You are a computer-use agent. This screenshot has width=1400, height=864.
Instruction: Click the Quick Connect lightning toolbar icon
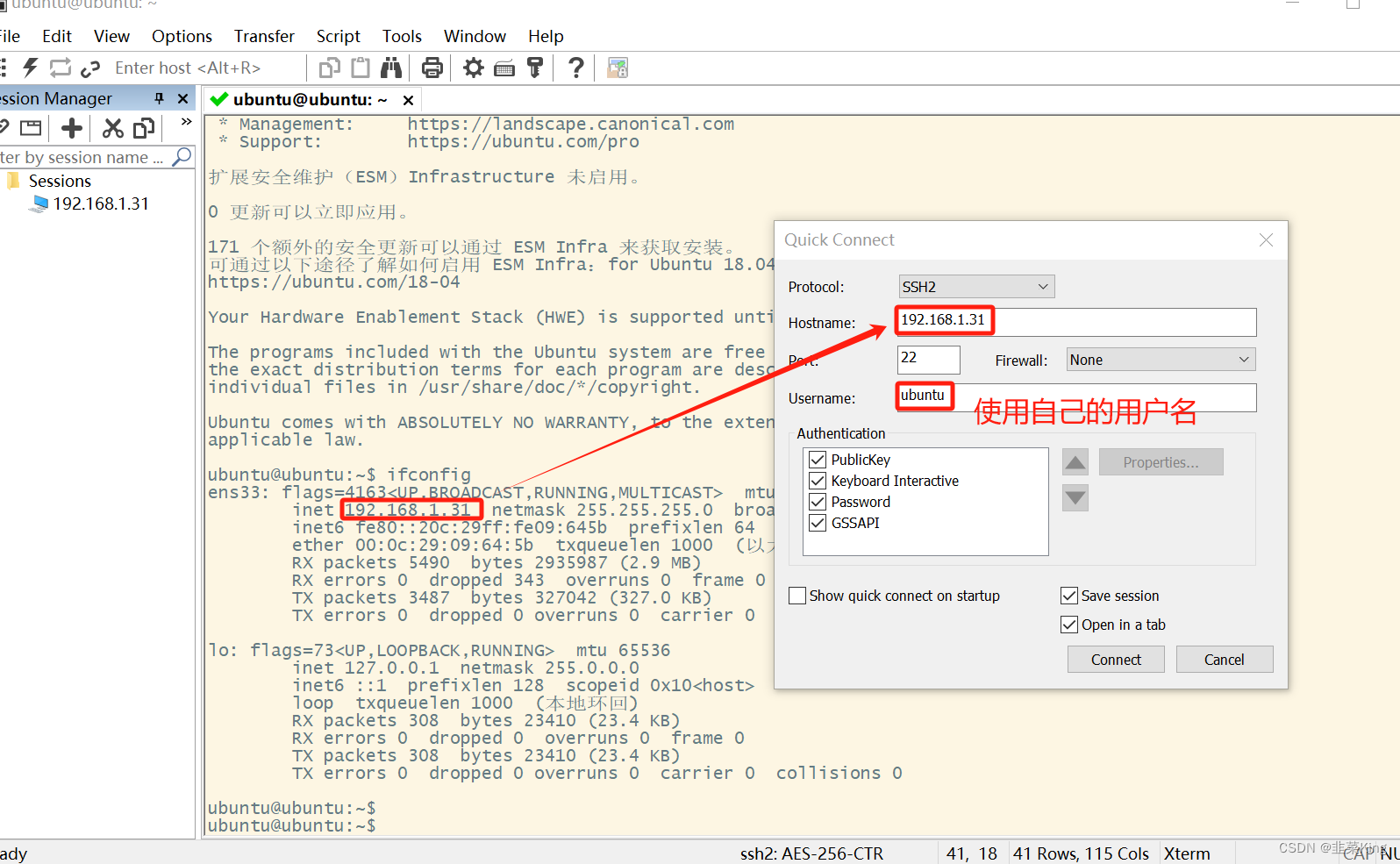(31, 68)
